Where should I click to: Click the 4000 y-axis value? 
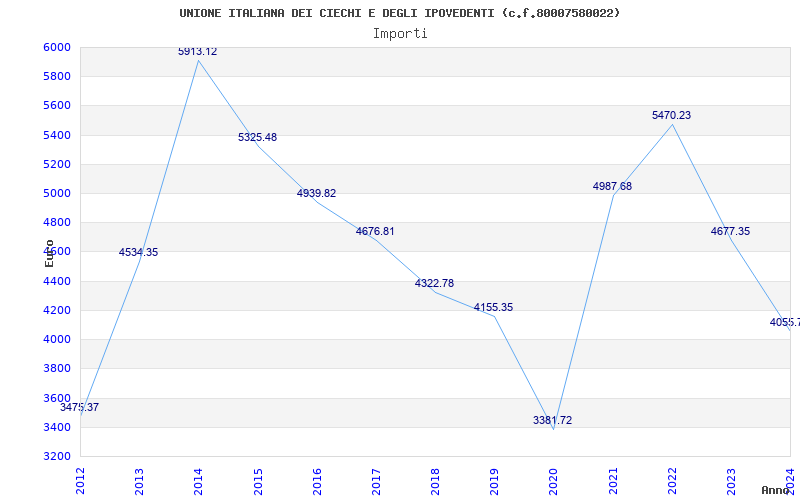[x=57, y=339]
